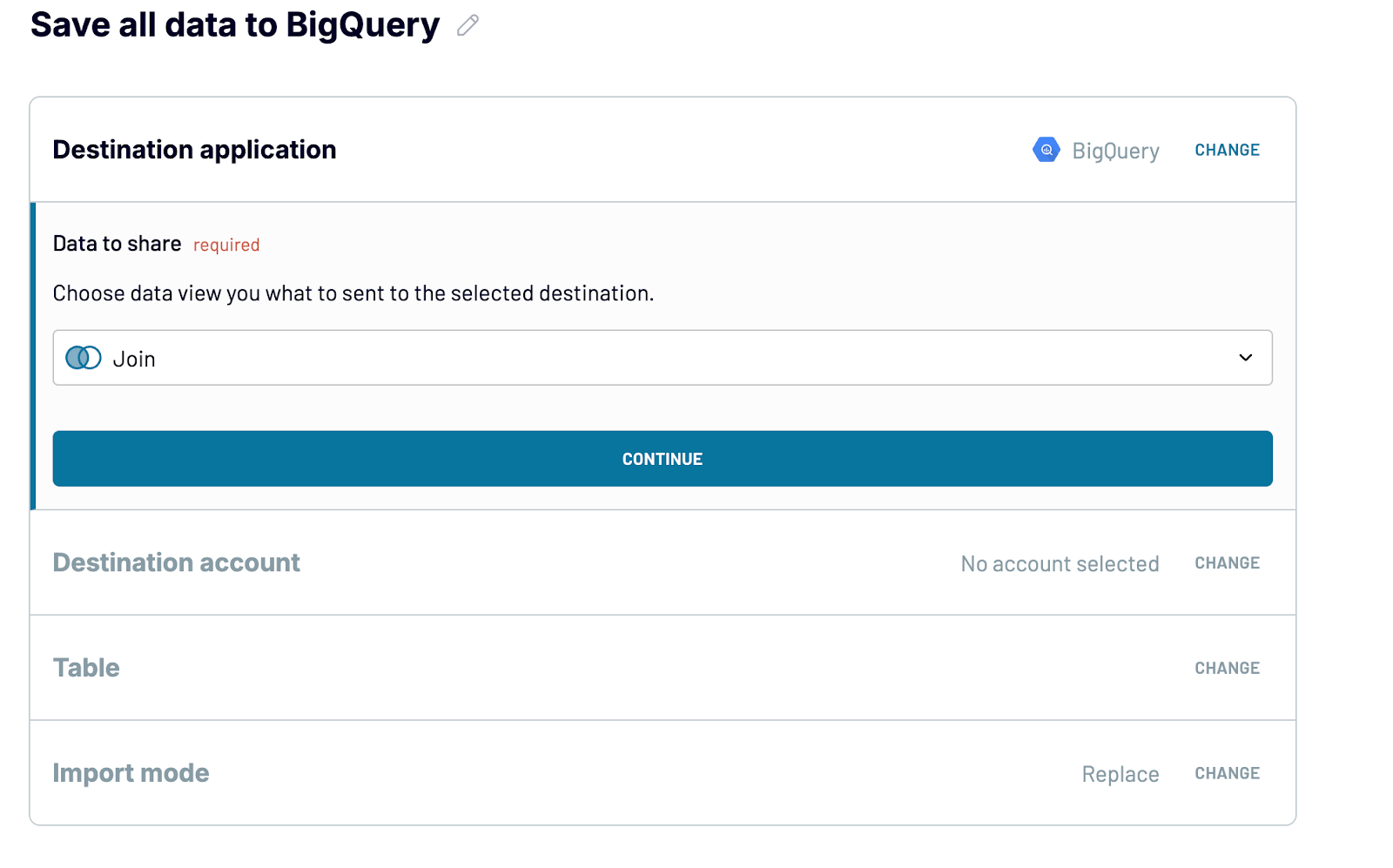
Task: Open the chevron on the Data to share selector
Action: (x=1246, y=357)
